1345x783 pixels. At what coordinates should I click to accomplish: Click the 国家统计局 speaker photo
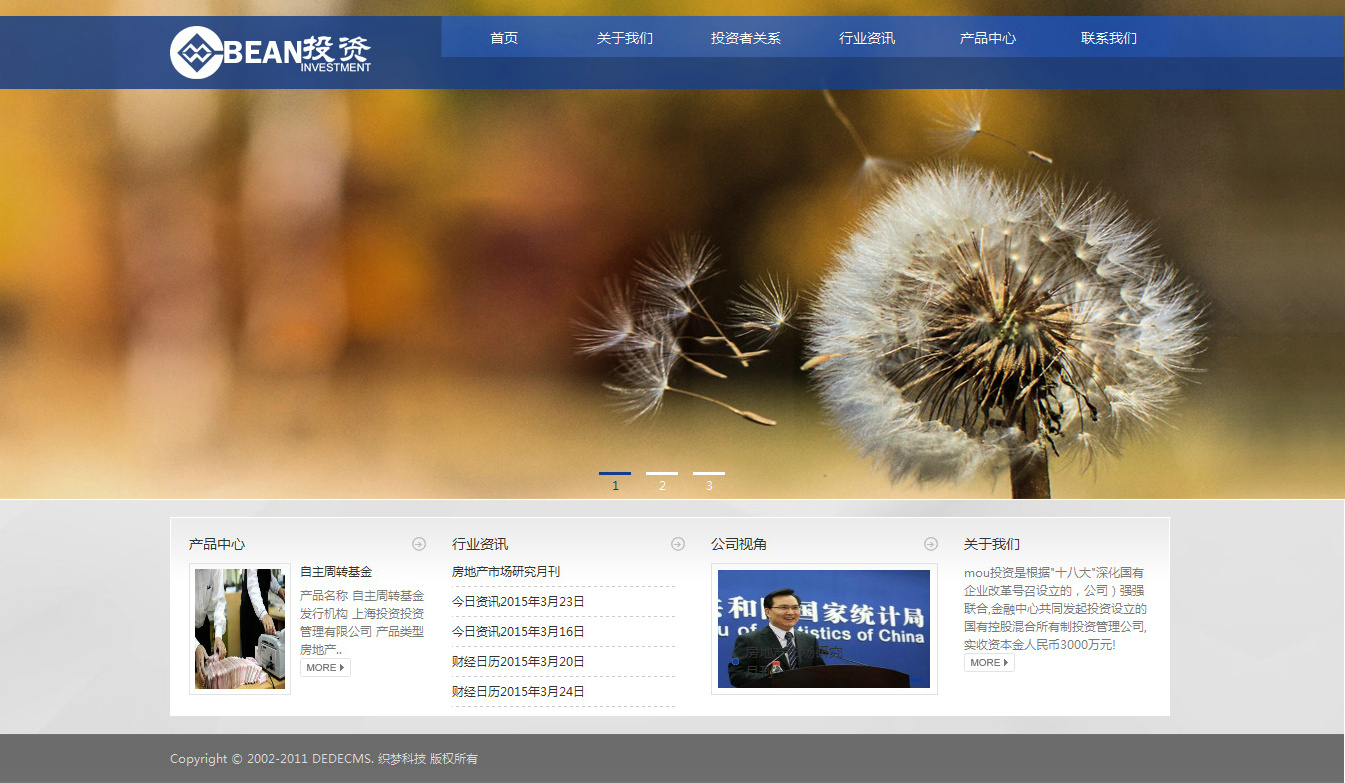pyautogui.click(x=824, y=629)
